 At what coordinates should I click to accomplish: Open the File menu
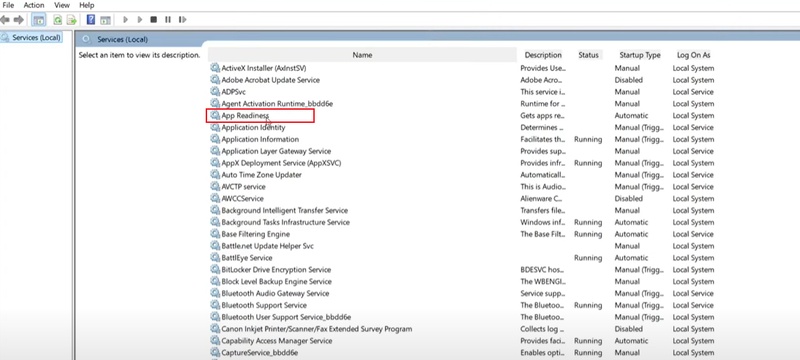(x=8, y=5)
